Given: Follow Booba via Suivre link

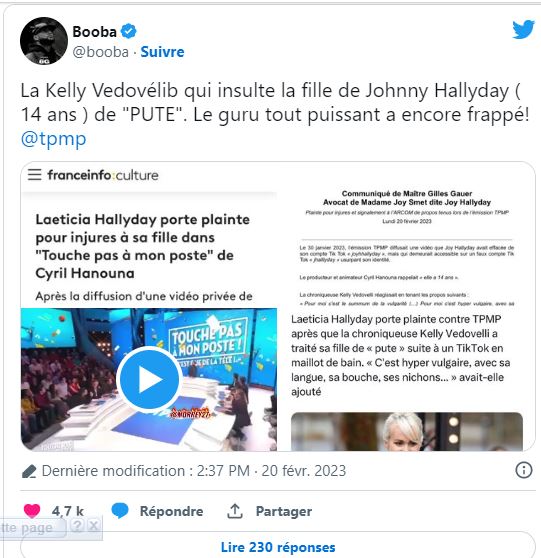Looking at the screenshot, I should tap(162, 52).
